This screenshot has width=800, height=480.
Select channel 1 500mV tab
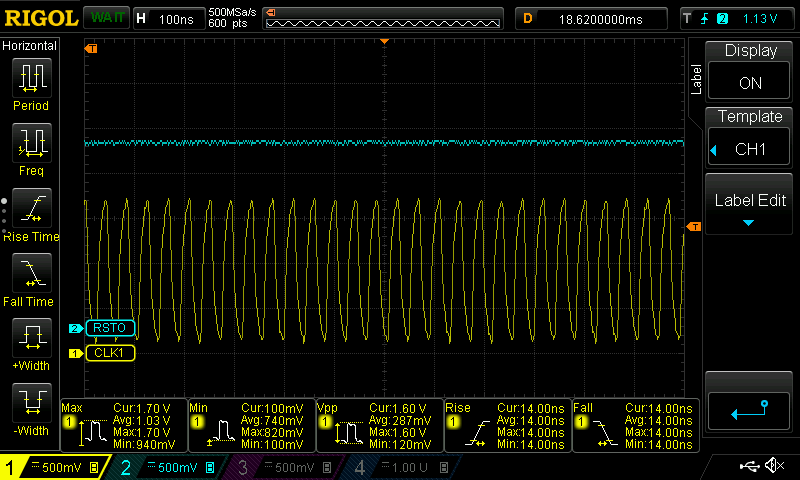[x=55, y=467]
